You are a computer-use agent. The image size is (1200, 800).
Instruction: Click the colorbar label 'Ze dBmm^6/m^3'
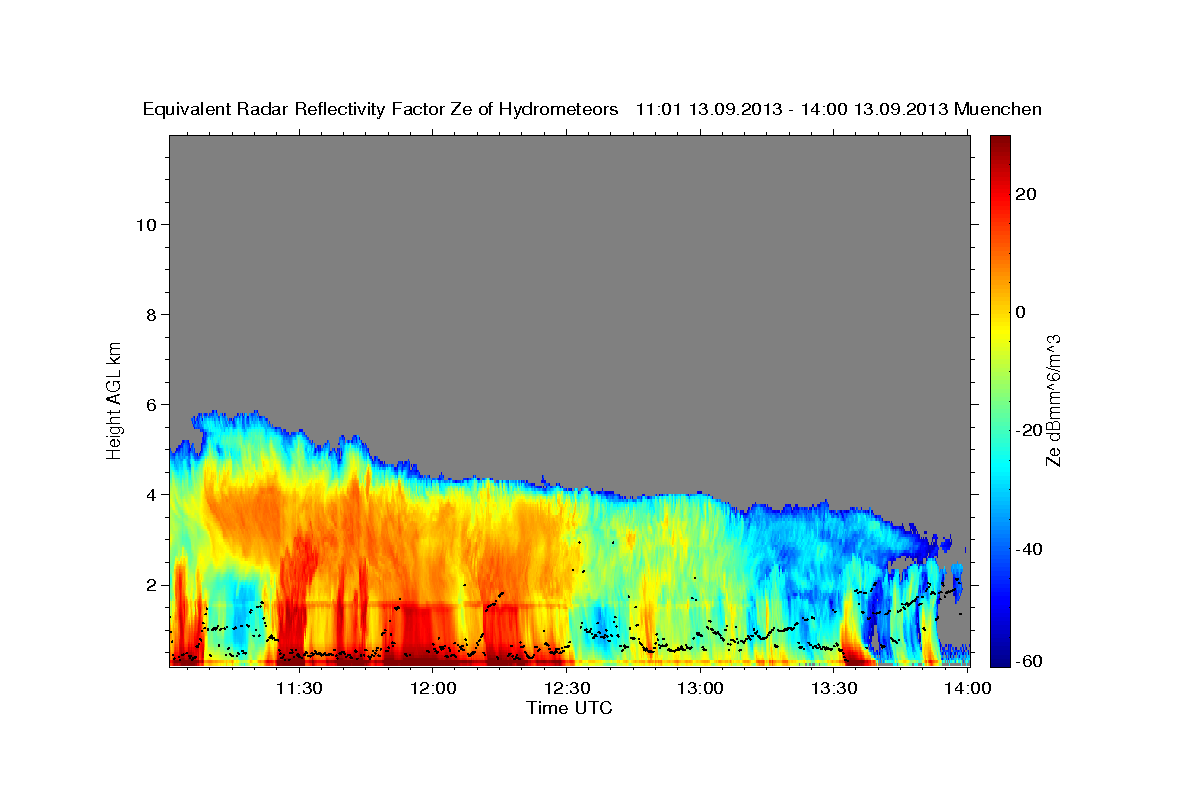coord(1053,399)
